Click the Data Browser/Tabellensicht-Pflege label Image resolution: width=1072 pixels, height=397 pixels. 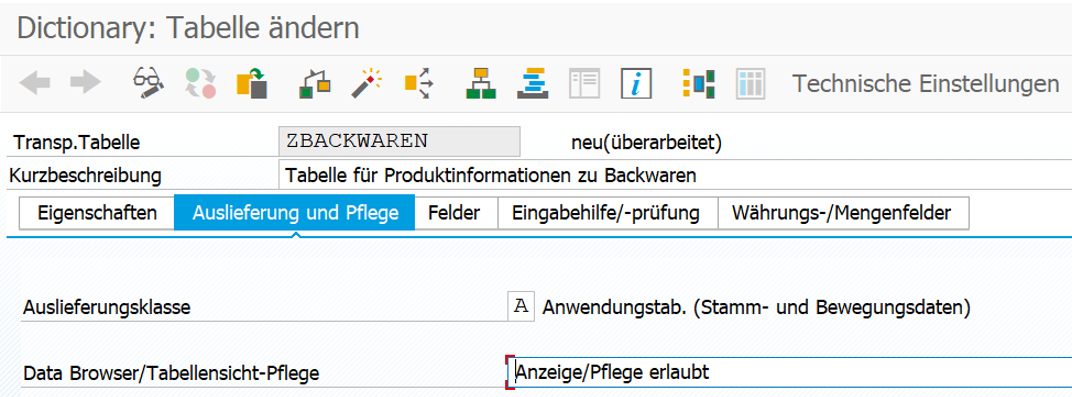point(171,374)
